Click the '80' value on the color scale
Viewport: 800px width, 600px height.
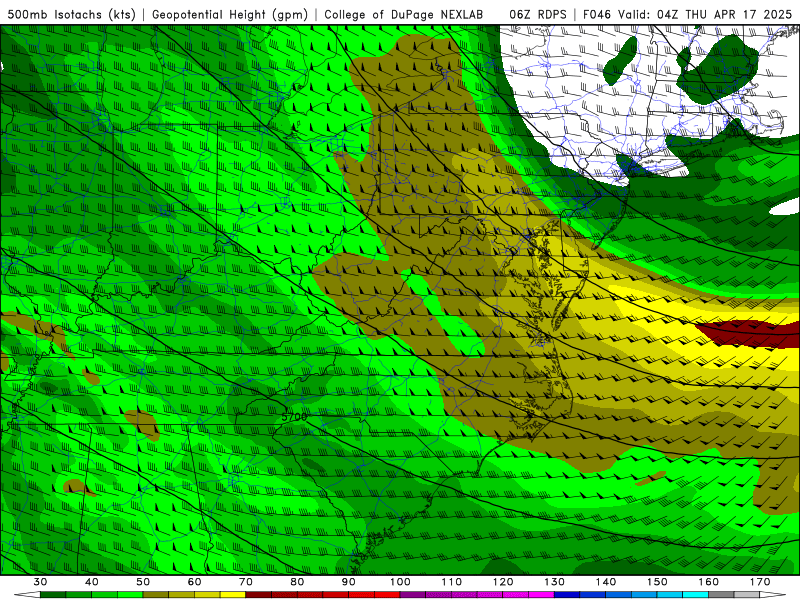pyautogui.click(x=297, y=582)
